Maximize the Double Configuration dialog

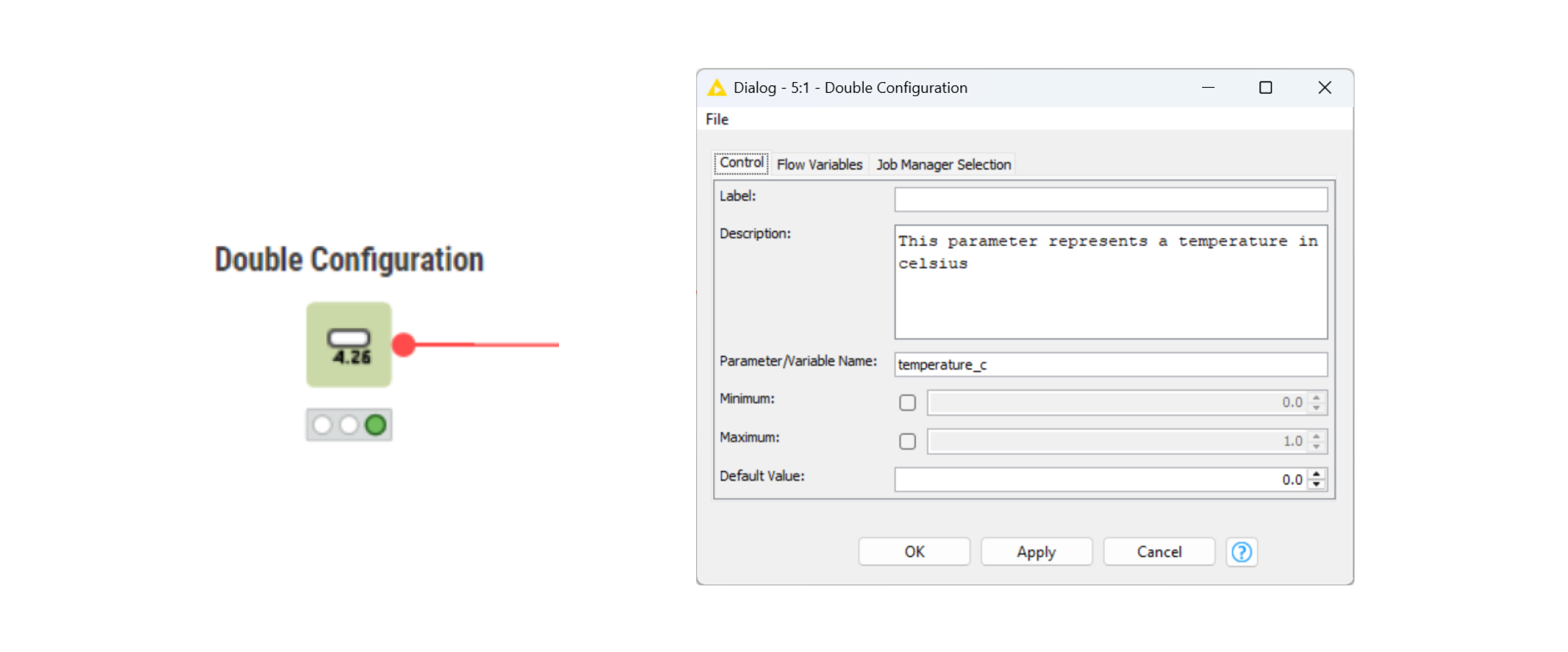tap(1265, 88)
